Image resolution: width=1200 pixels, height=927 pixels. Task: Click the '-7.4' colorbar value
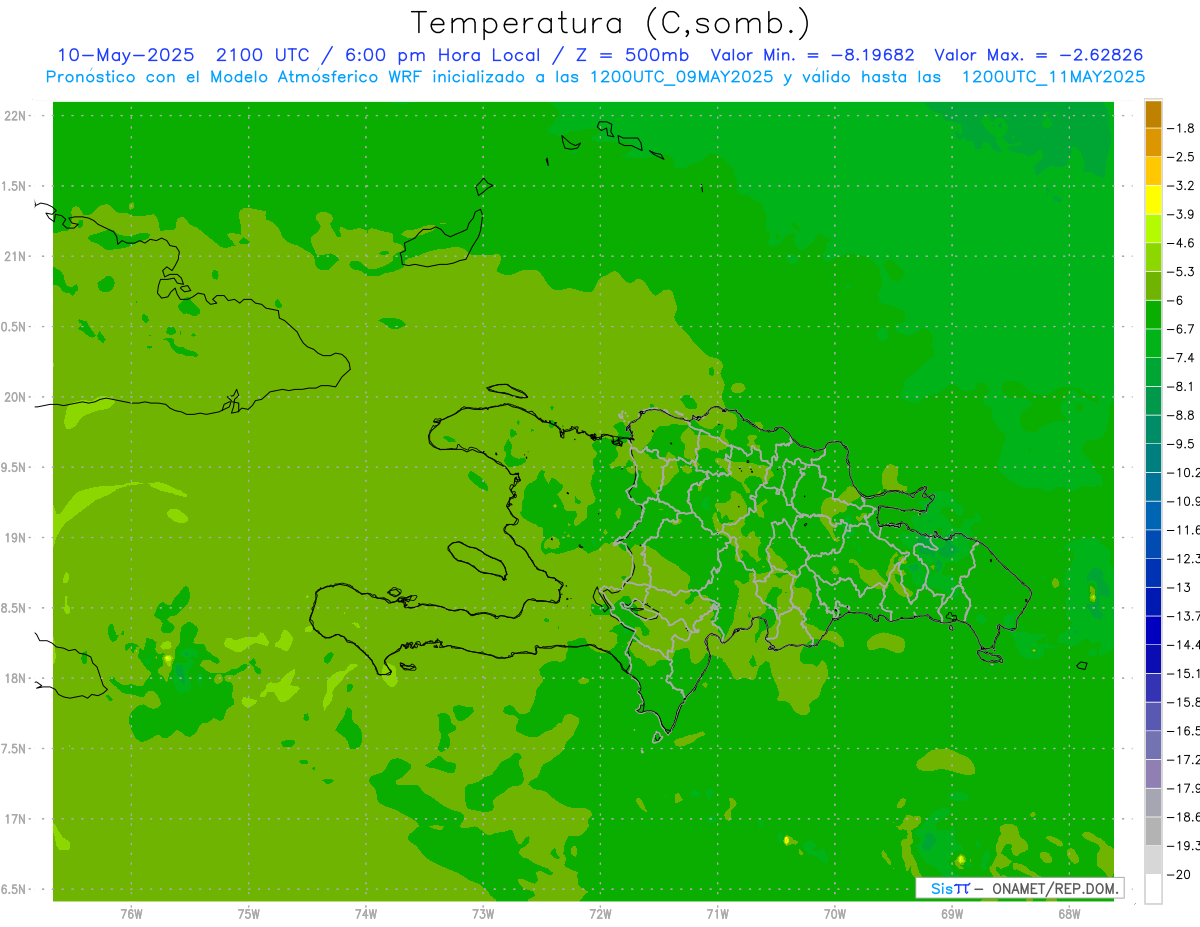[1182, 358]
